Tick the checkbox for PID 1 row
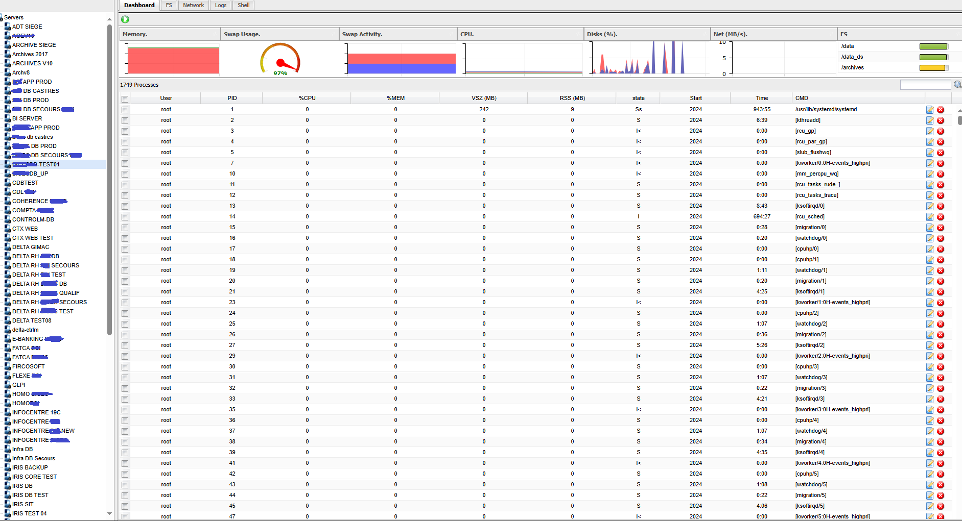Screen dimensions: 962x521 tap(125, 108)
